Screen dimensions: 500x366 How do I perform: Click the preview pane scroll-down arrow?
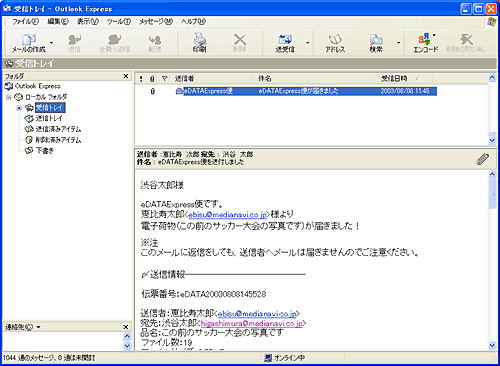tap(492, 345)
